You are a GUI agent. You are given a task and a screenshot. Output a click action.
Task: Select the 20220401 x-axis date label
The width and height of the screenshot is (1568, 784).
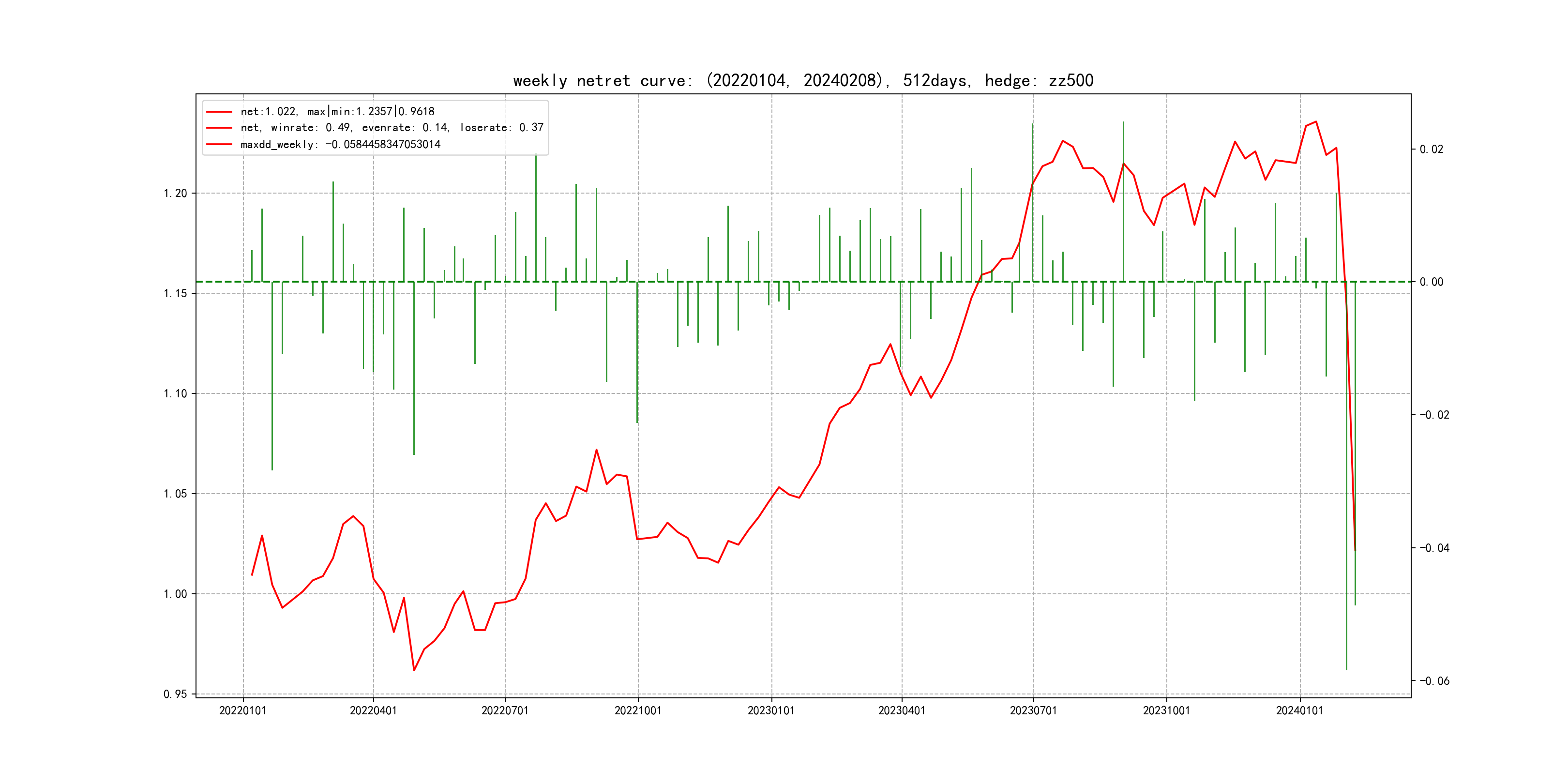coord(373,711)
